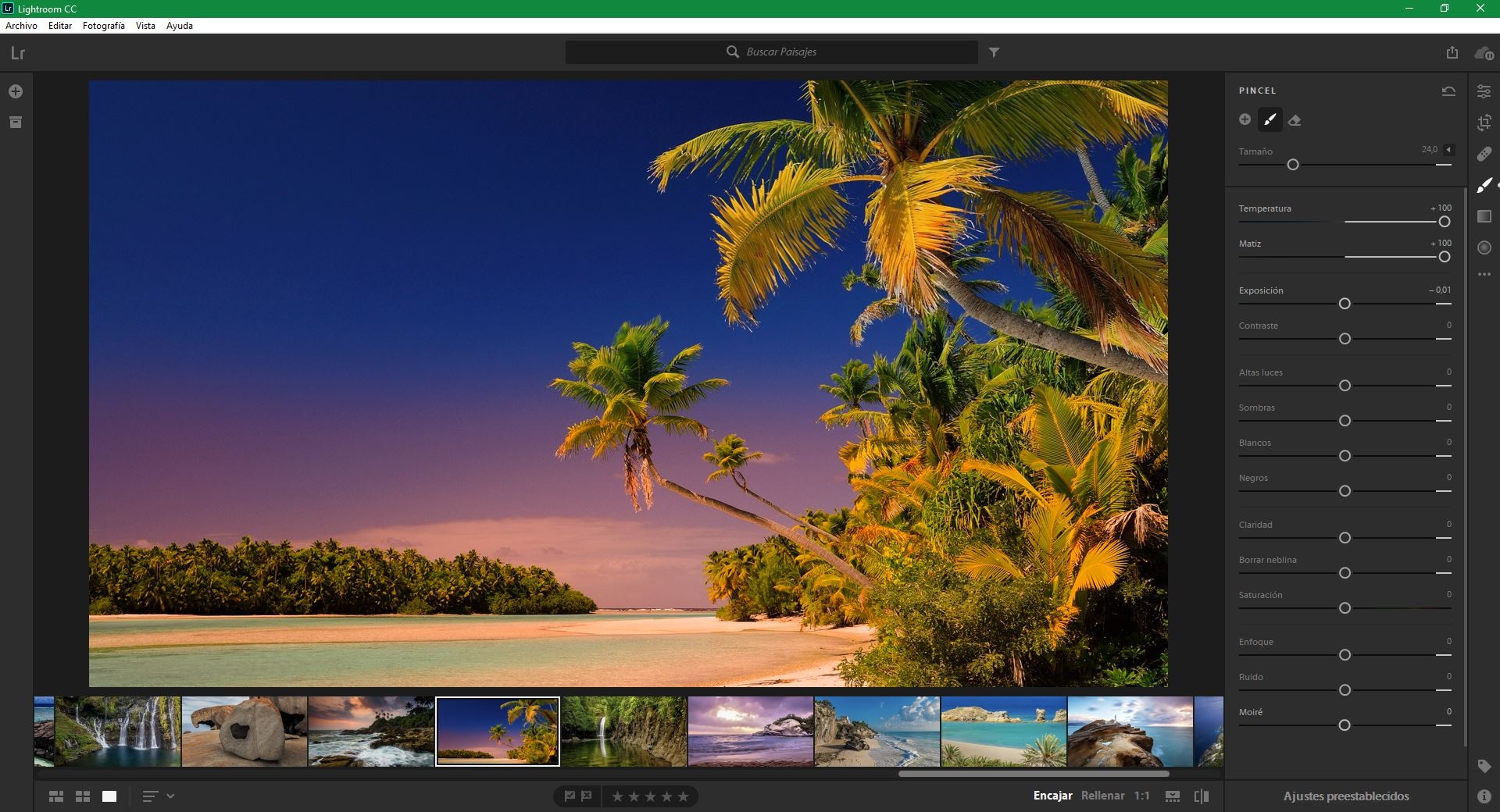This screenshot has width=1500, height=812.
Task: Set zoom to 1:1
Action: point(1142,796)
